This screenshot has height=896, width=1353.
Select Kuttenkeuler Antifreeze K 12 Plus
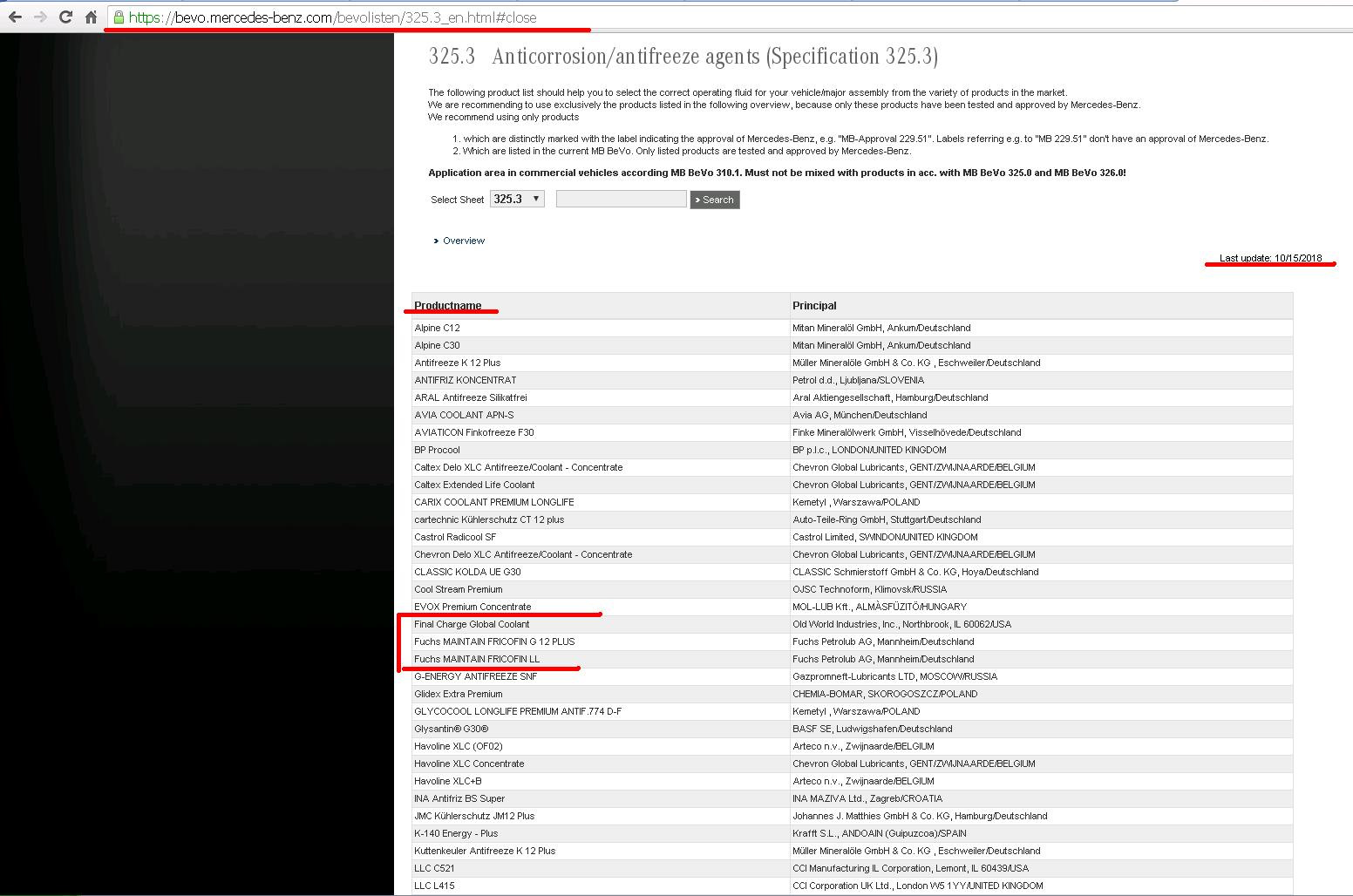(x=485, y=851)
